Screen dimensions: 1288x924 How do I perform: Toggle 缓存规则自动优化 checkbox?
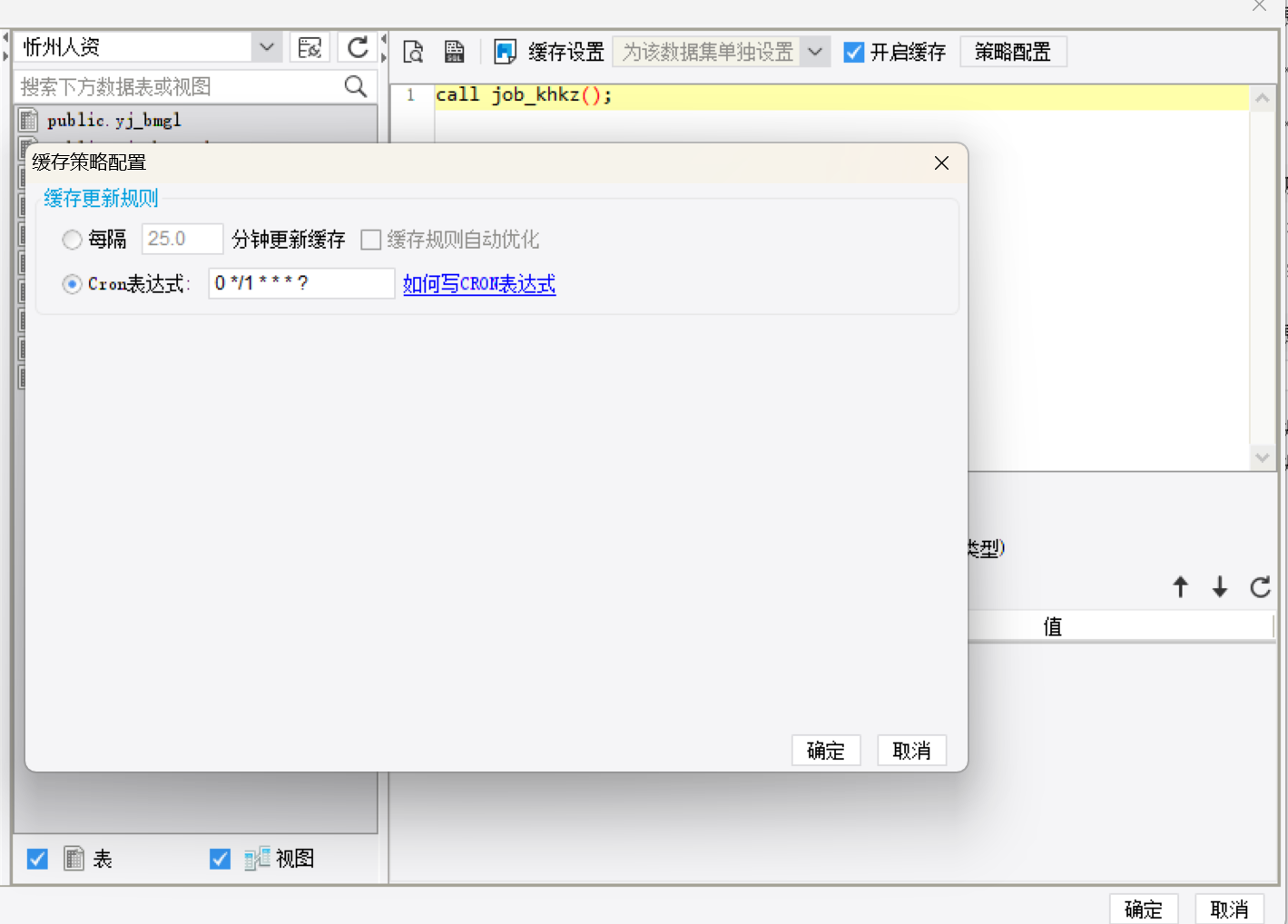click(370, 240)
